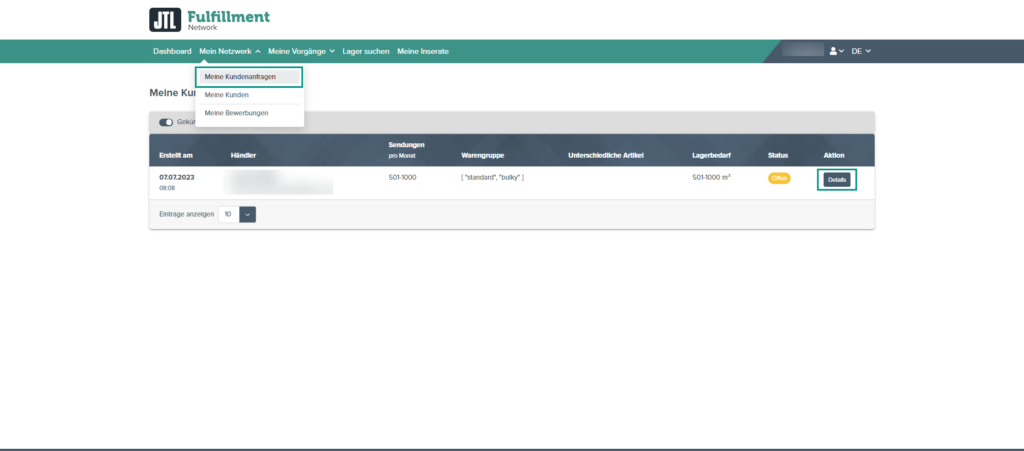1024x451 pixels.
Task: Open the DE language selector
Action: [x=861, y=51]
